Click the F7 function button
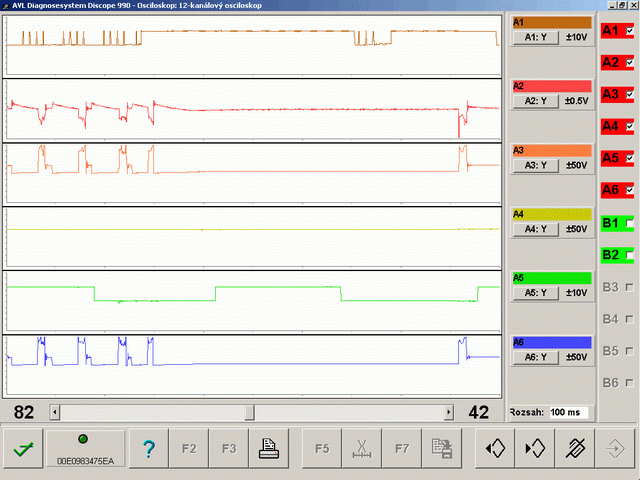 pyautogui.click(x=402, y=449)
